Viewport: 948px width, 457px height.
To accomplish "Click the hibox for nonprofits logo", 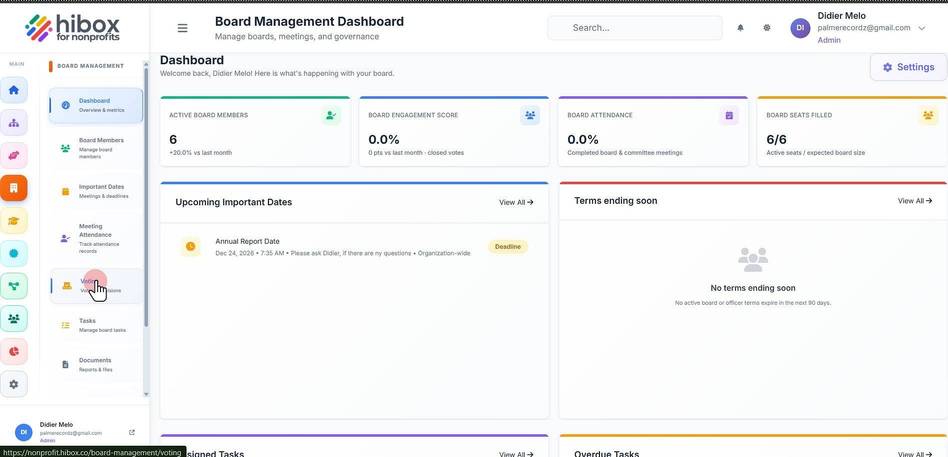I will pyautogui.click(x=73, y=28).
